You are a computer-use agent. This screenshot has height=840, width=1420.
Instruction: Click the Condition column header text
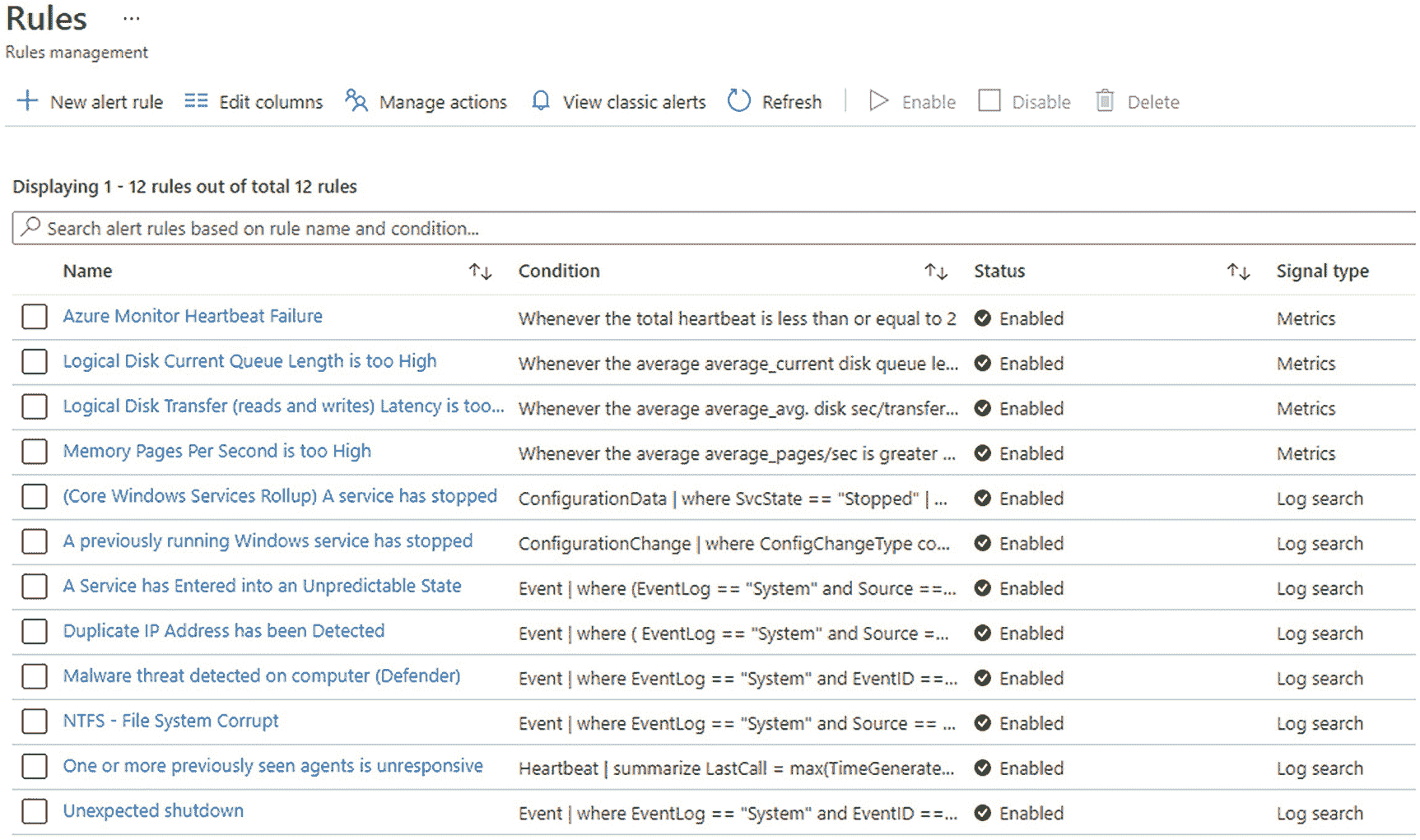[559, 271]
